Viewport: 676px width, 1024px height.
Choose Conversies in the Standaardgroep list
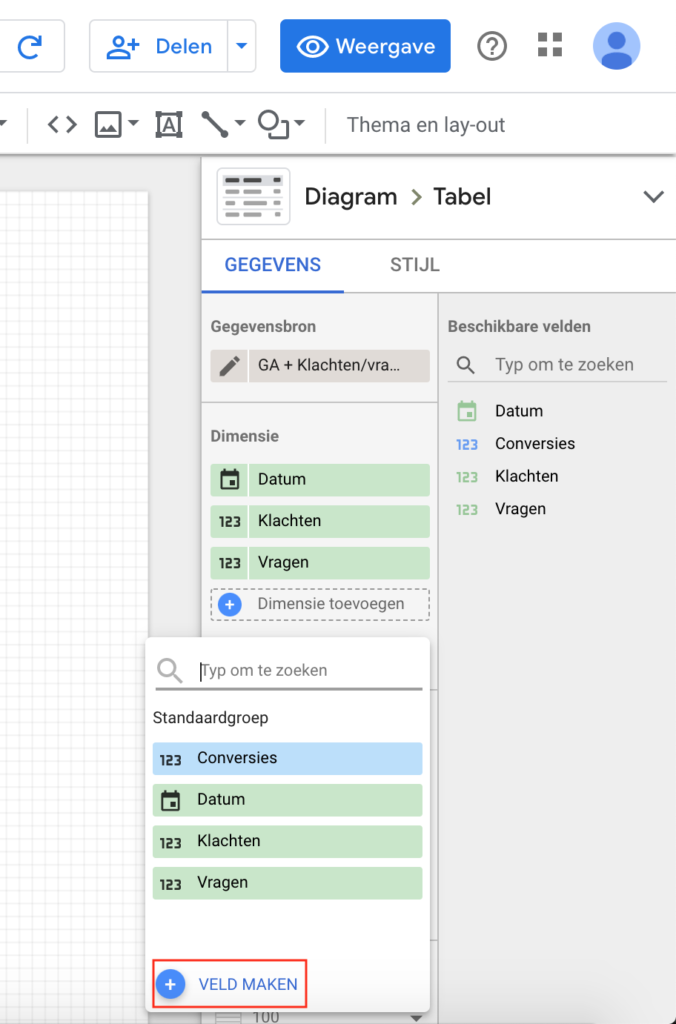[287, 758]
